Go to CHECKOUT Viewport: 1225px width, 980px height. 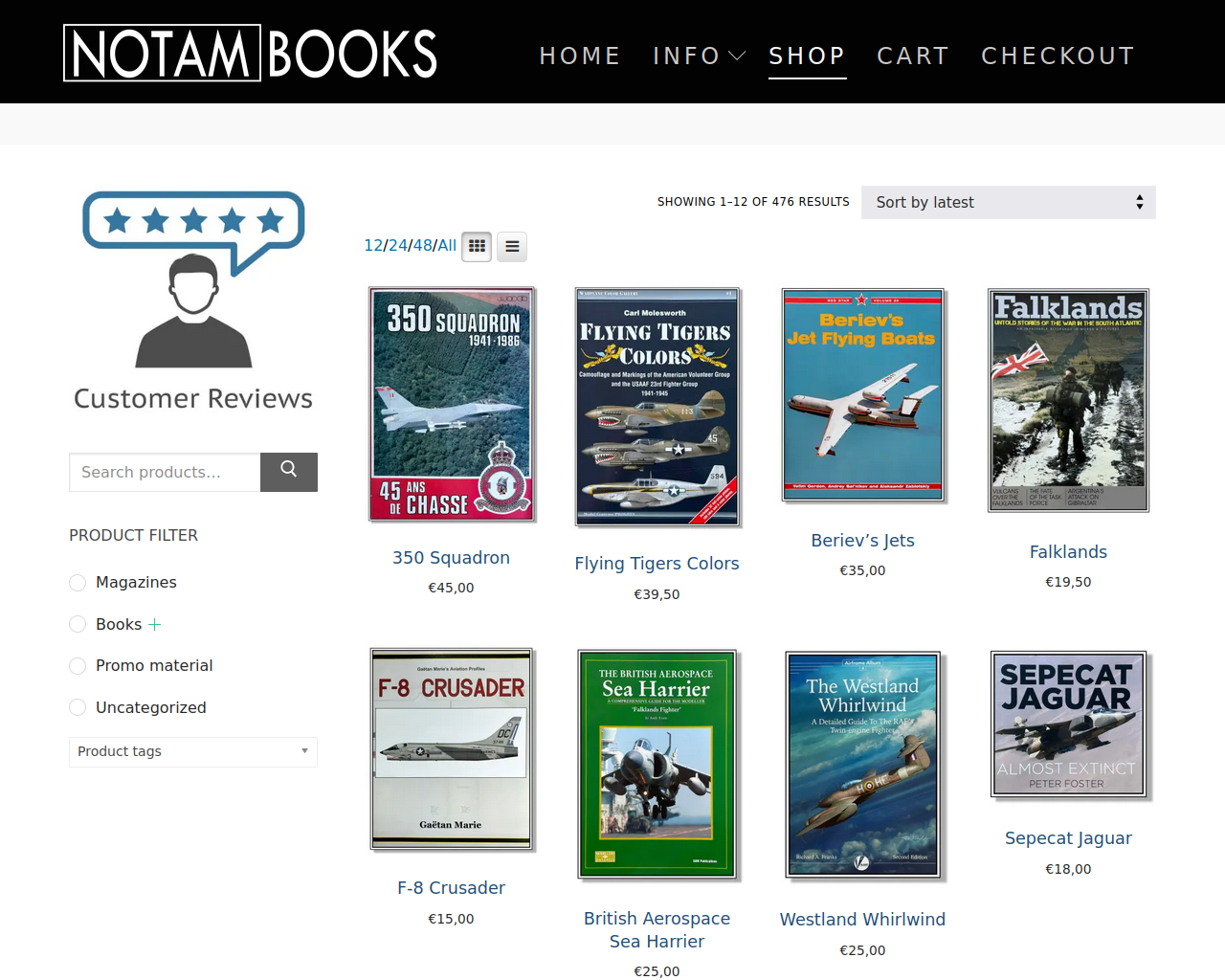pos(1058,56)
